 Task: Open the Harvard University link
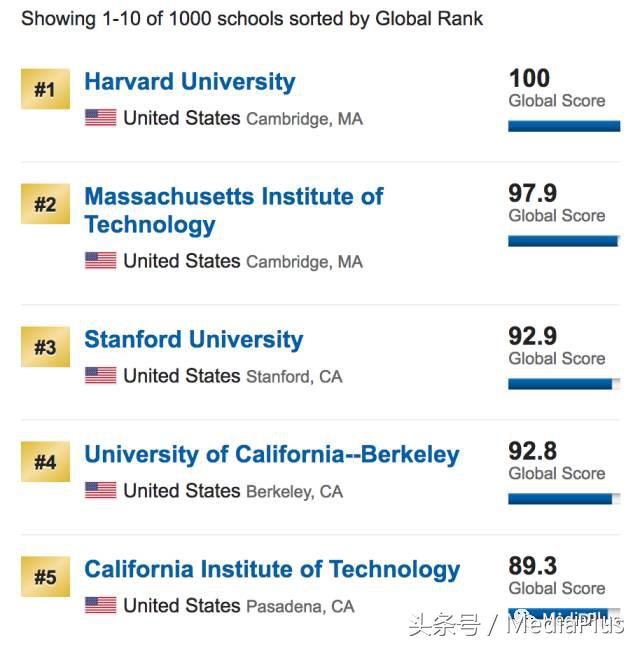tap(190, 82)
